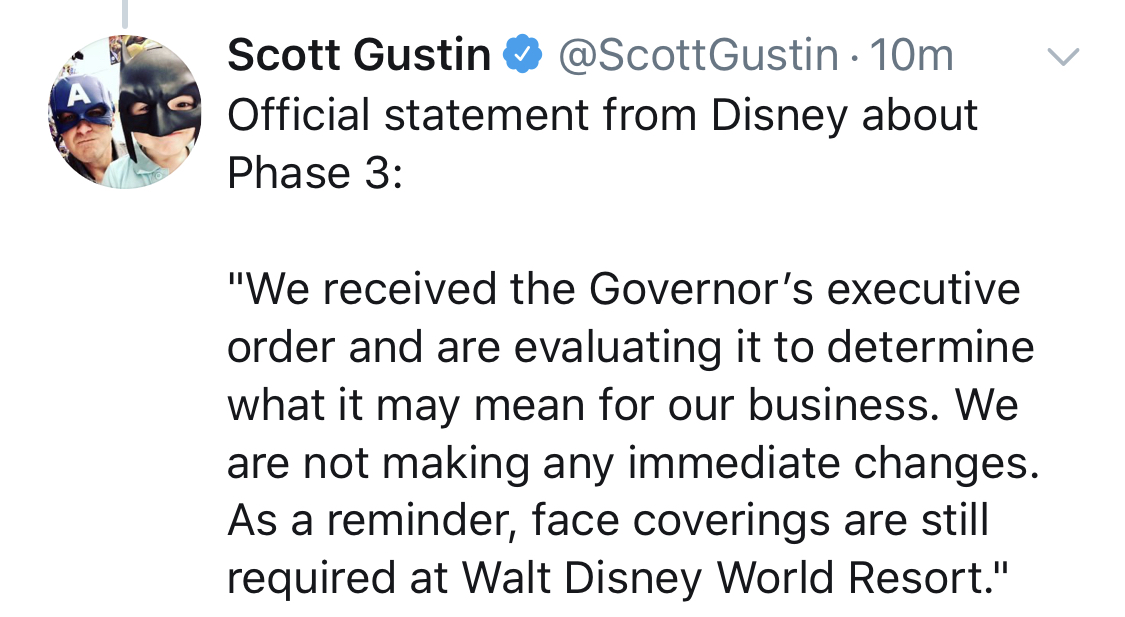Open the @ScottGustin handle link
Screen dimensions: 1125x617
pos(698,56)
